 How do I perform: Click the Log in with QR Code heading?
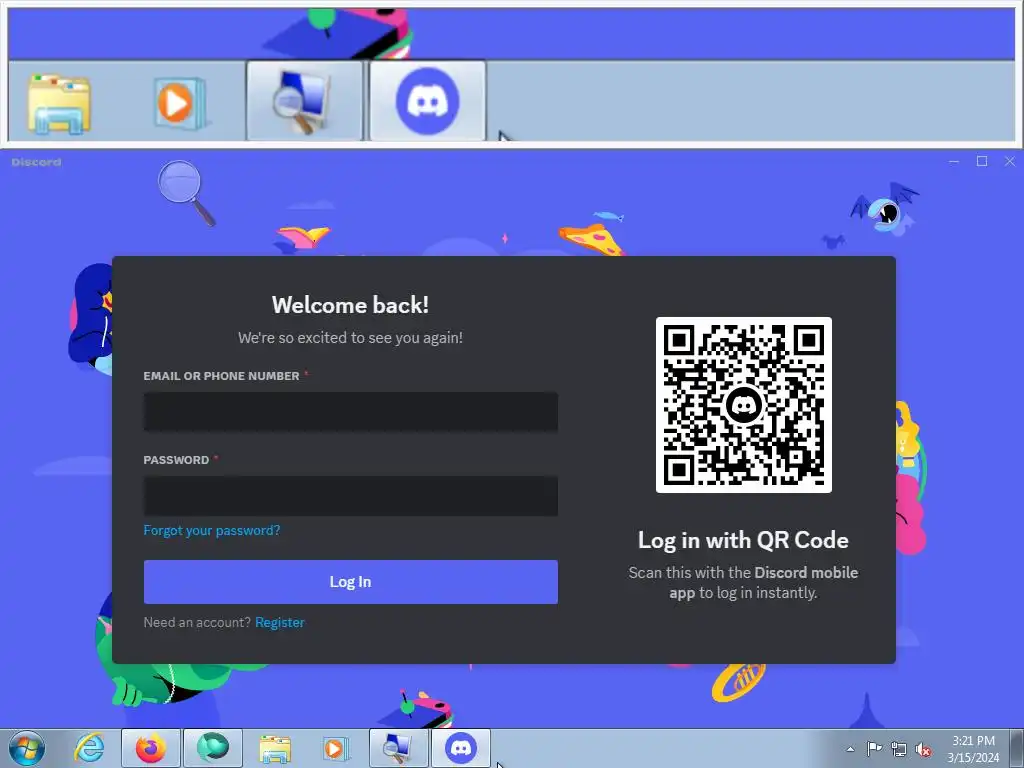(x=743, y=540)
